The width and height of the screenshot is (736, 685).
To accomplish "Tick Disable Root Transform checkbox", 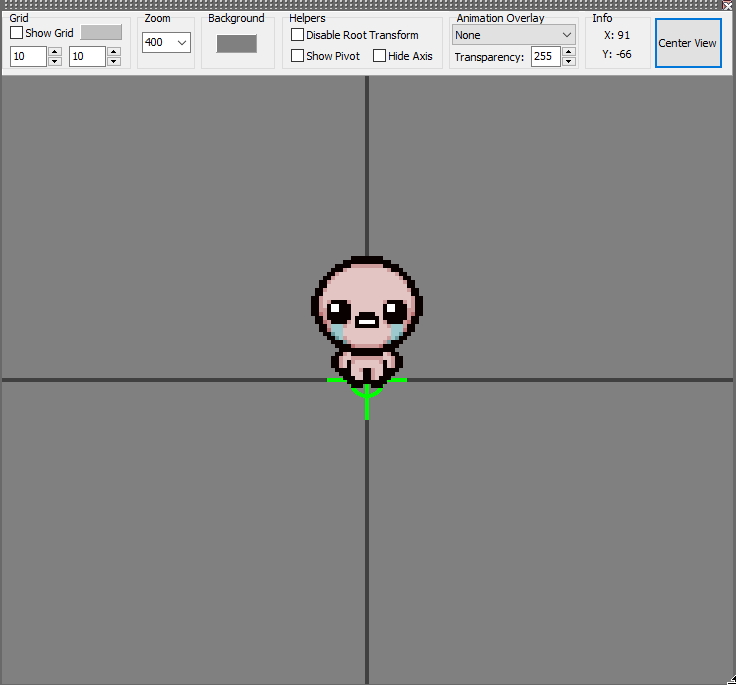I will click(x=297, y=35).
